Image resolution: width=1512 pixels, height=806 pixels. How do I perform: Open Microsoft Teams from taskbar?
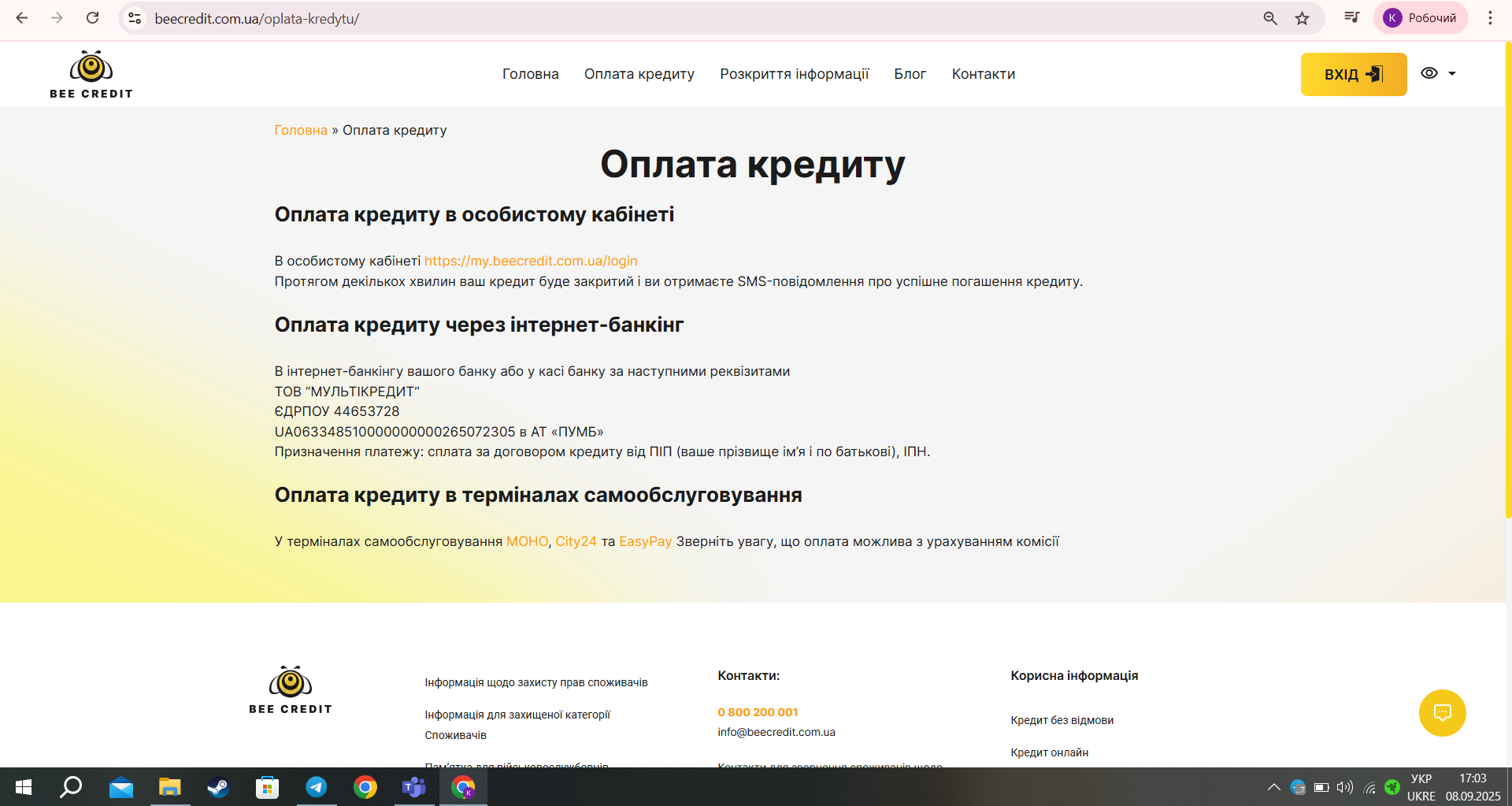(414, 787)
